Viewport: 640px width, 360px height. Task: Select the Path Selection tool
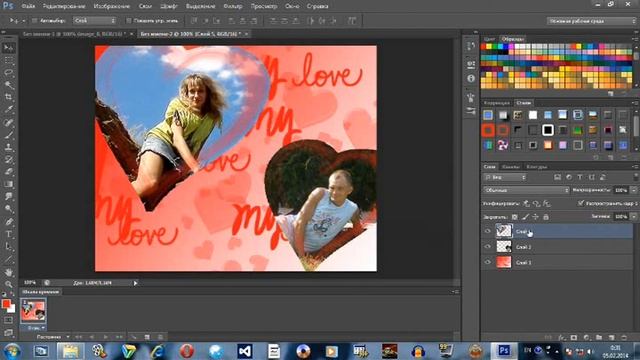(x=9, y=247)
